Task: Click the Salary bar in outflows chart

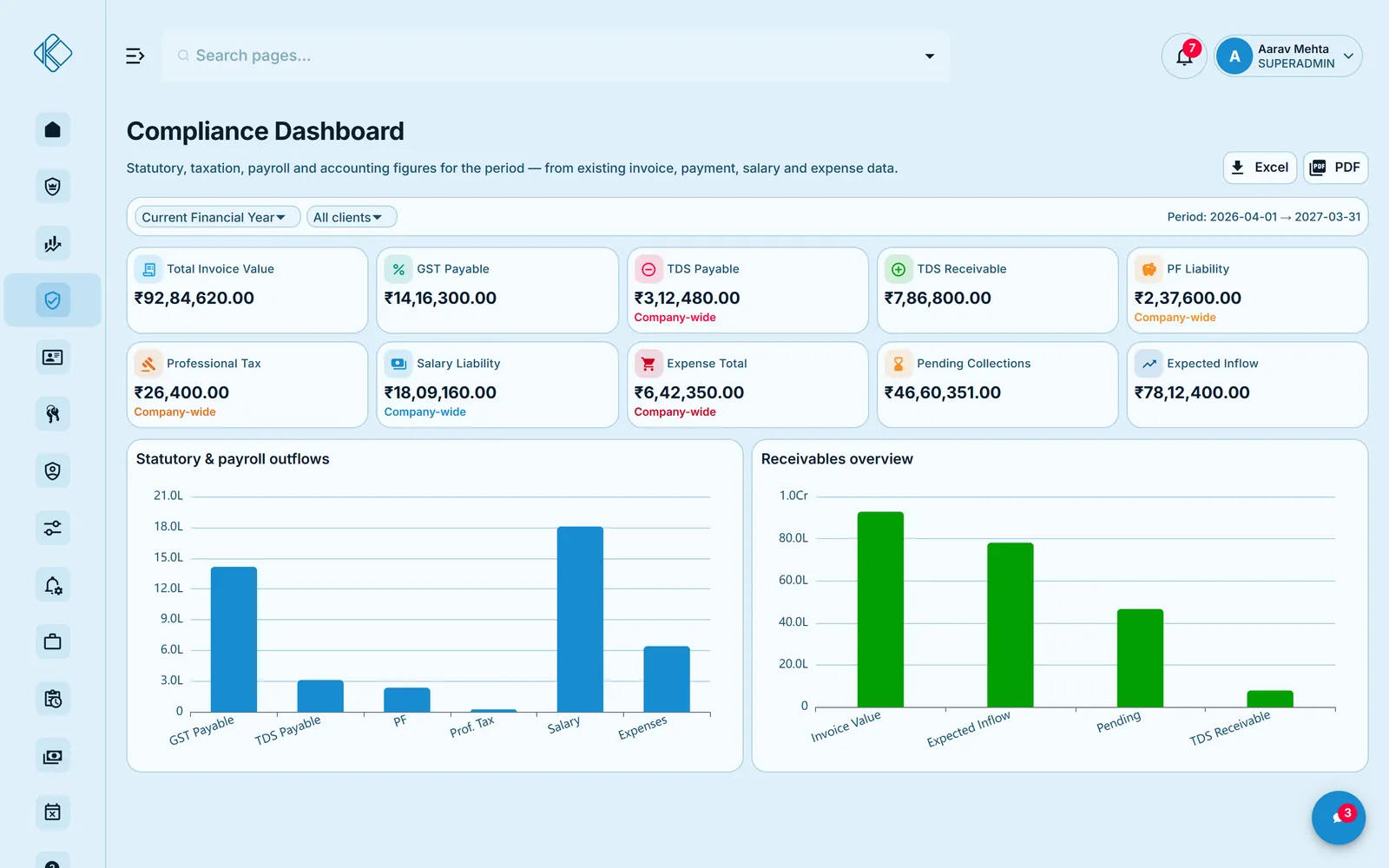Action: 580,619
